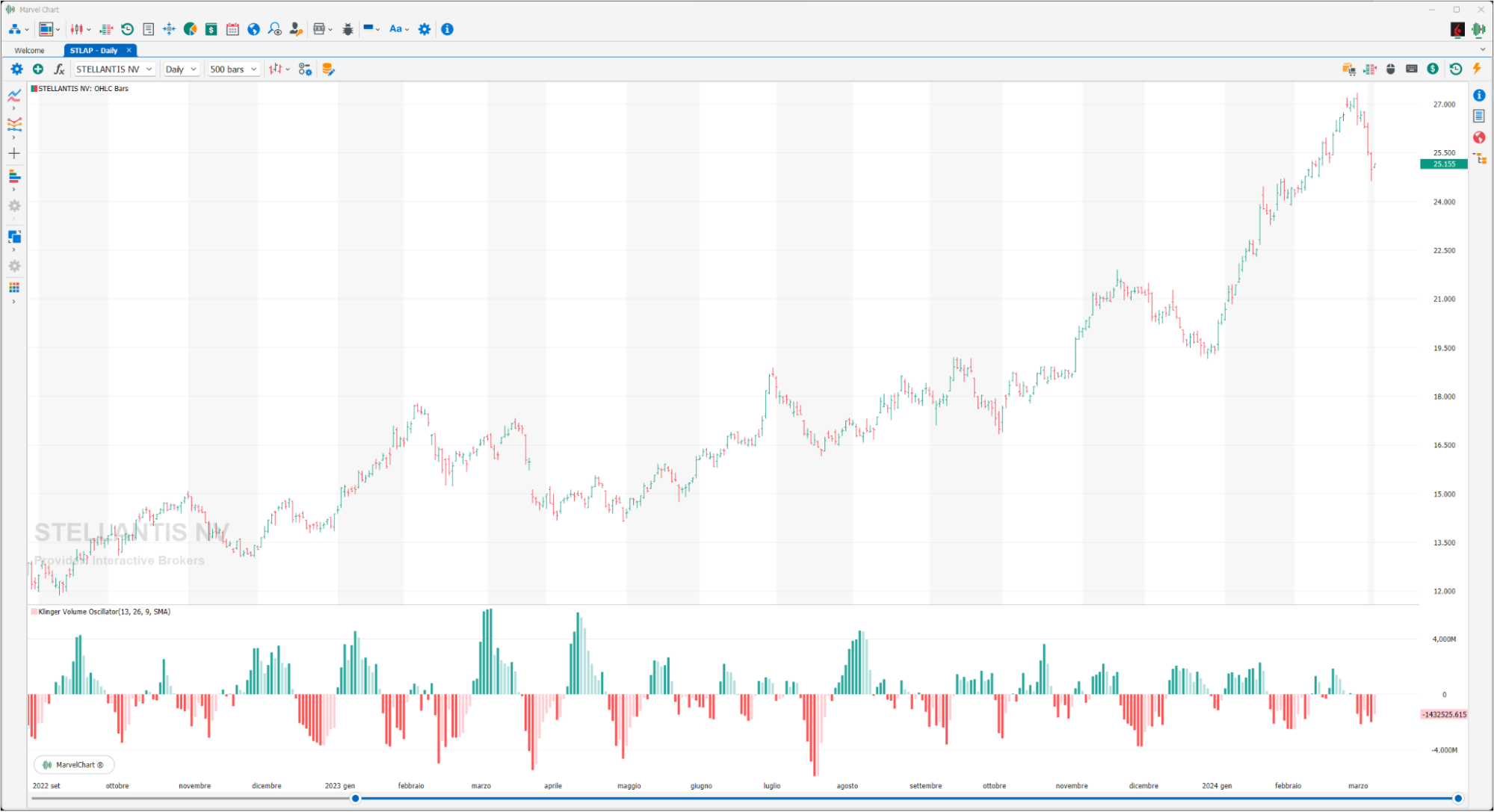Click the colored grid icon in sidebar
Screen dimensions: 1494x812
[x=14, y=288]
